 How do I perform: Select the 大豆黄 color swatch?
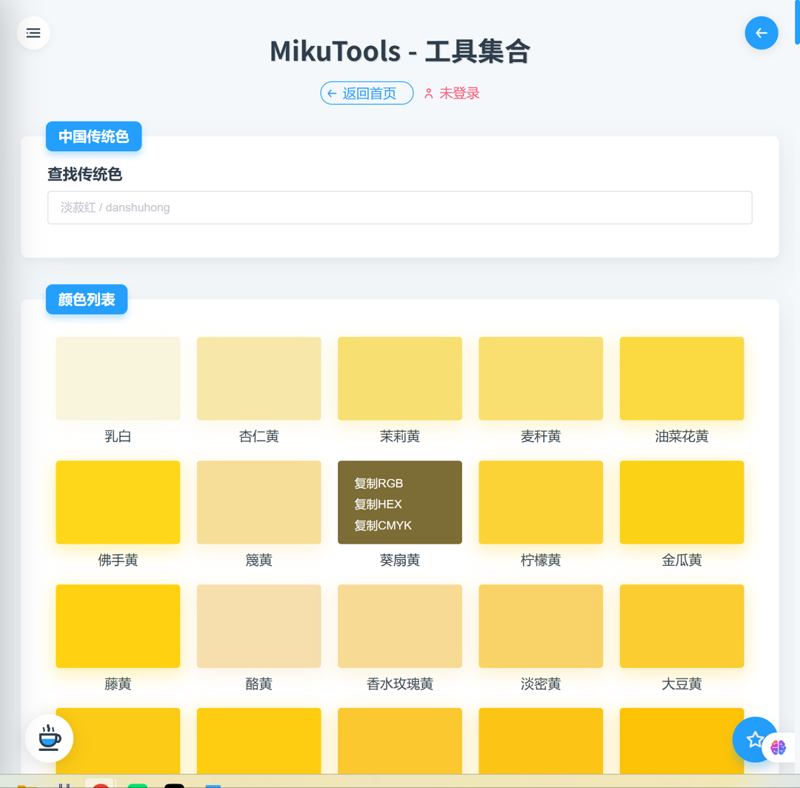tap(682, 626)
